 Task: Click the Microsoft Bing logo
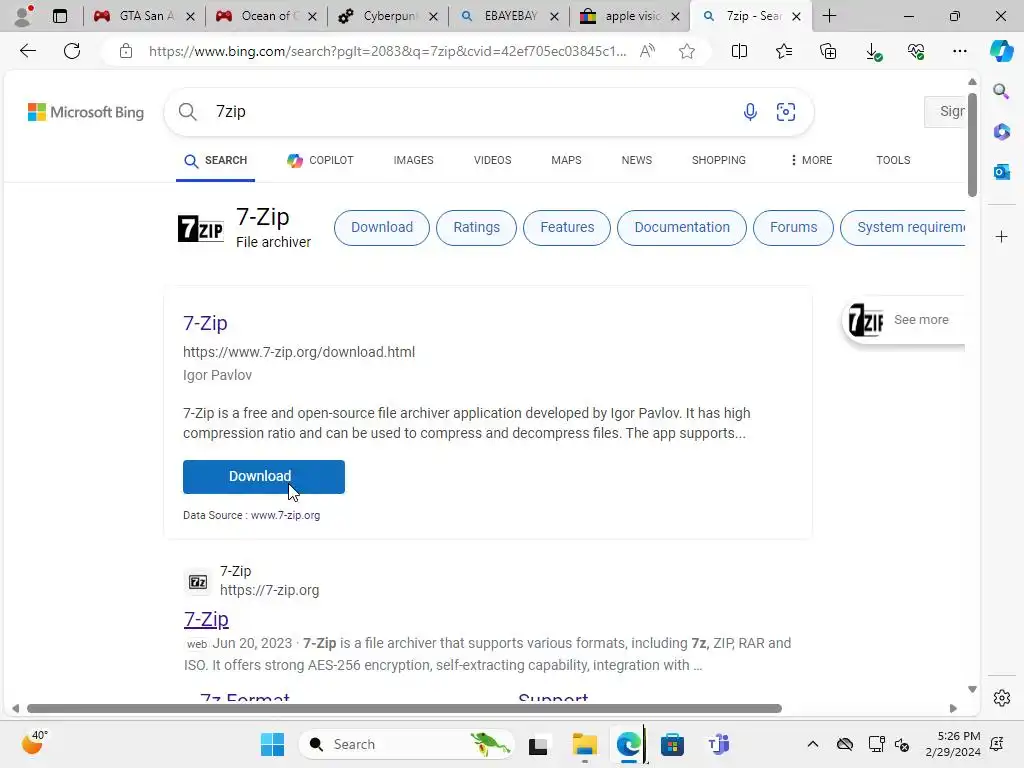coord(86,112)
